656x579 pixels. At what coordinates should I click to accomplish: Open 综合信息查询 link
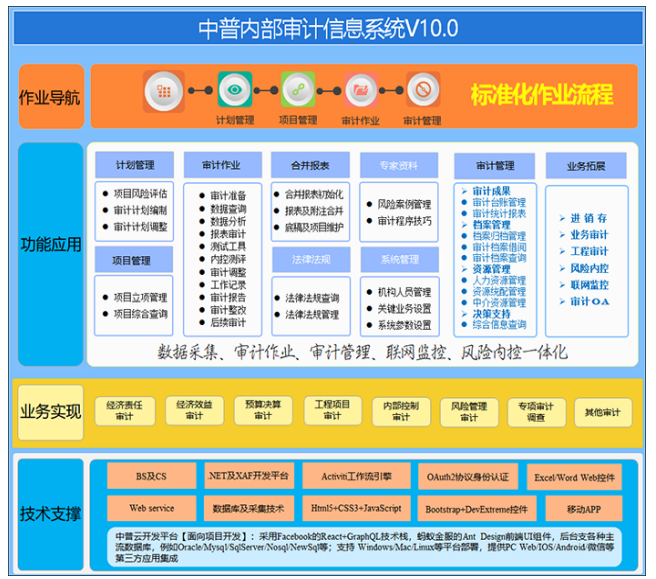499,325
